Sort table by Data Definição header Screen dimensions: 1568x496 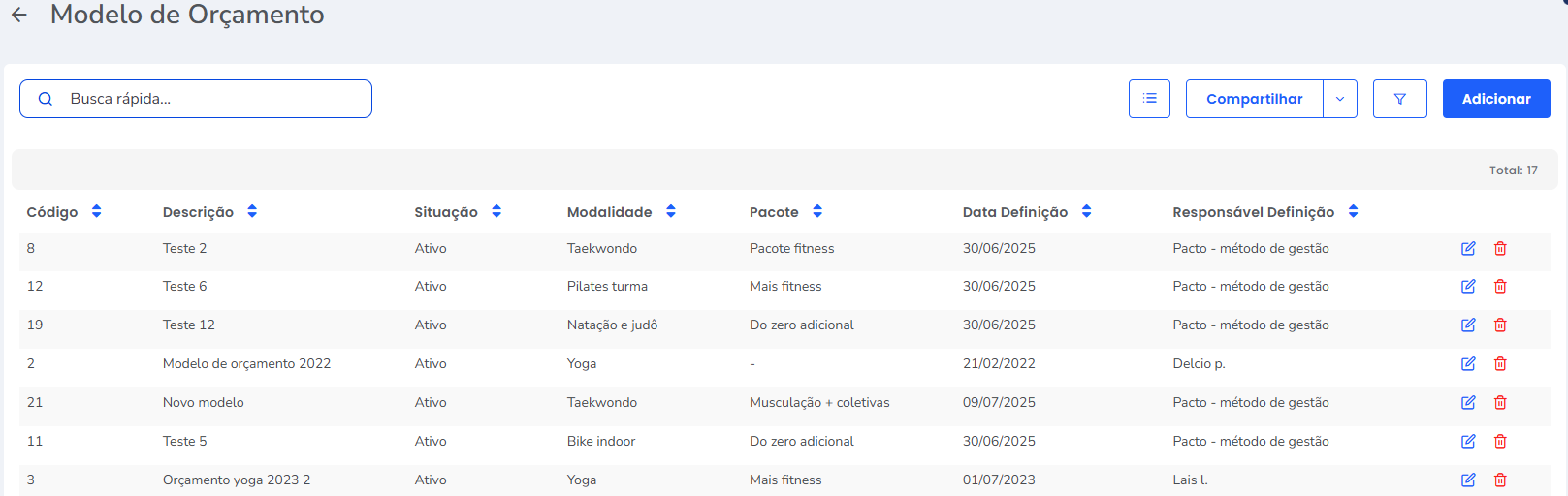coord(1086,212)
